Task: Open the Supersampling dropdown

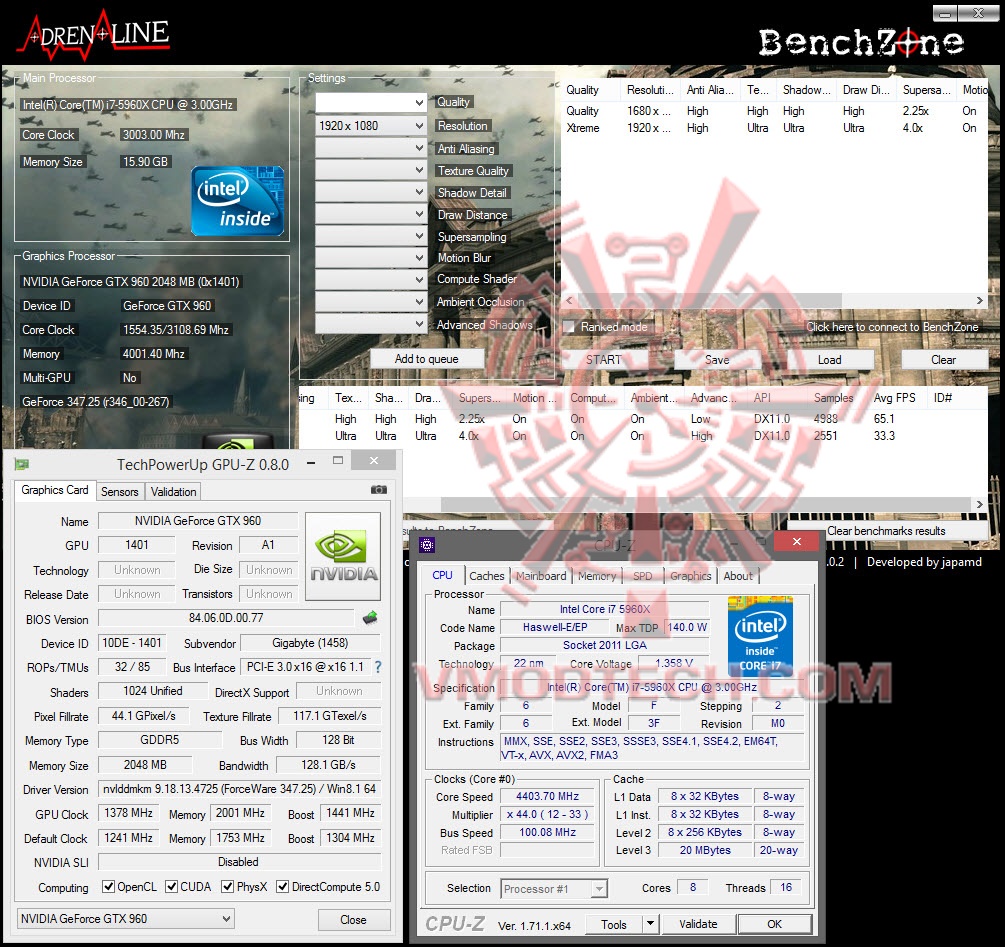Action: (370, 236)
